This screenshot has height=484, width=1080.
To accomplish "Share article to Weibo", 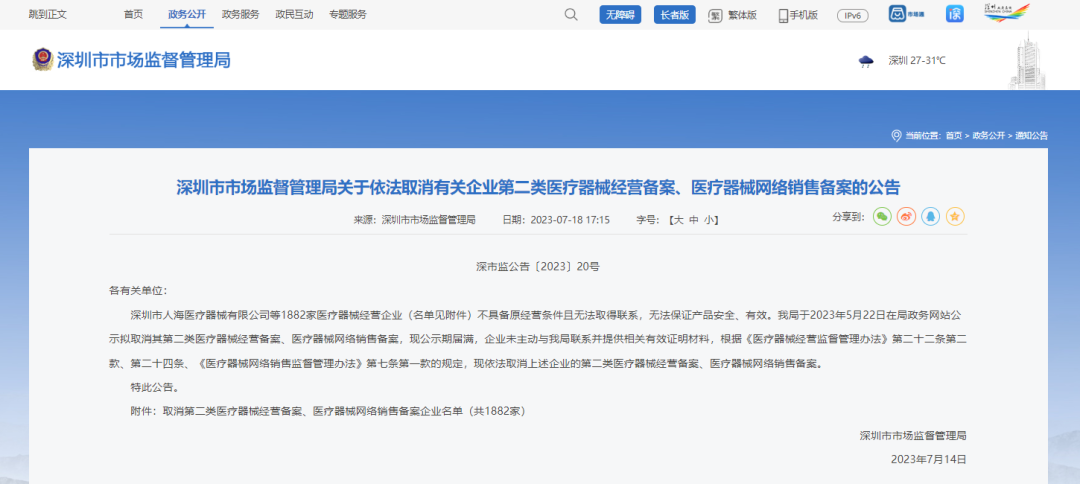I will (x=906, y=216).
